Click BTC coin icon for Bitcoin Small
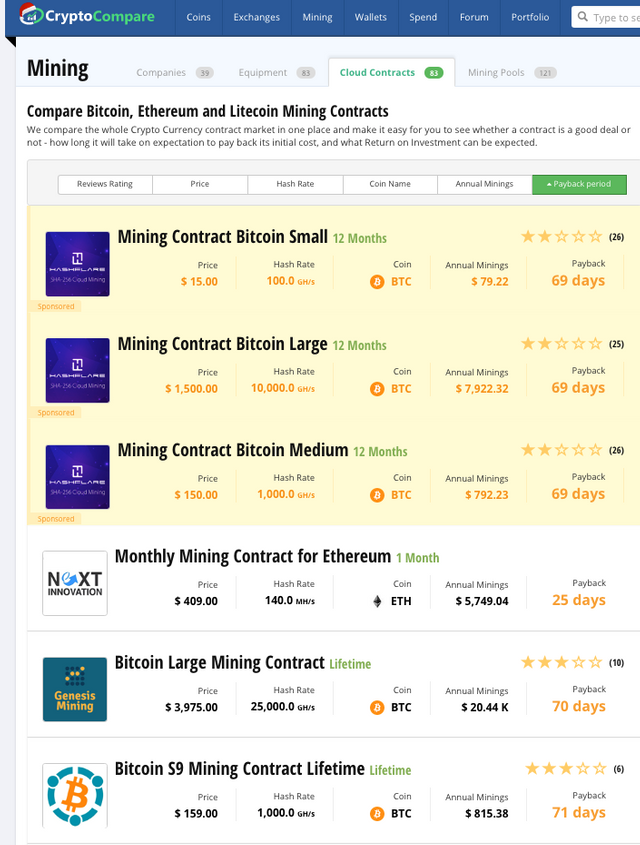This screenshot has height=845, width=640. [377, 282]
